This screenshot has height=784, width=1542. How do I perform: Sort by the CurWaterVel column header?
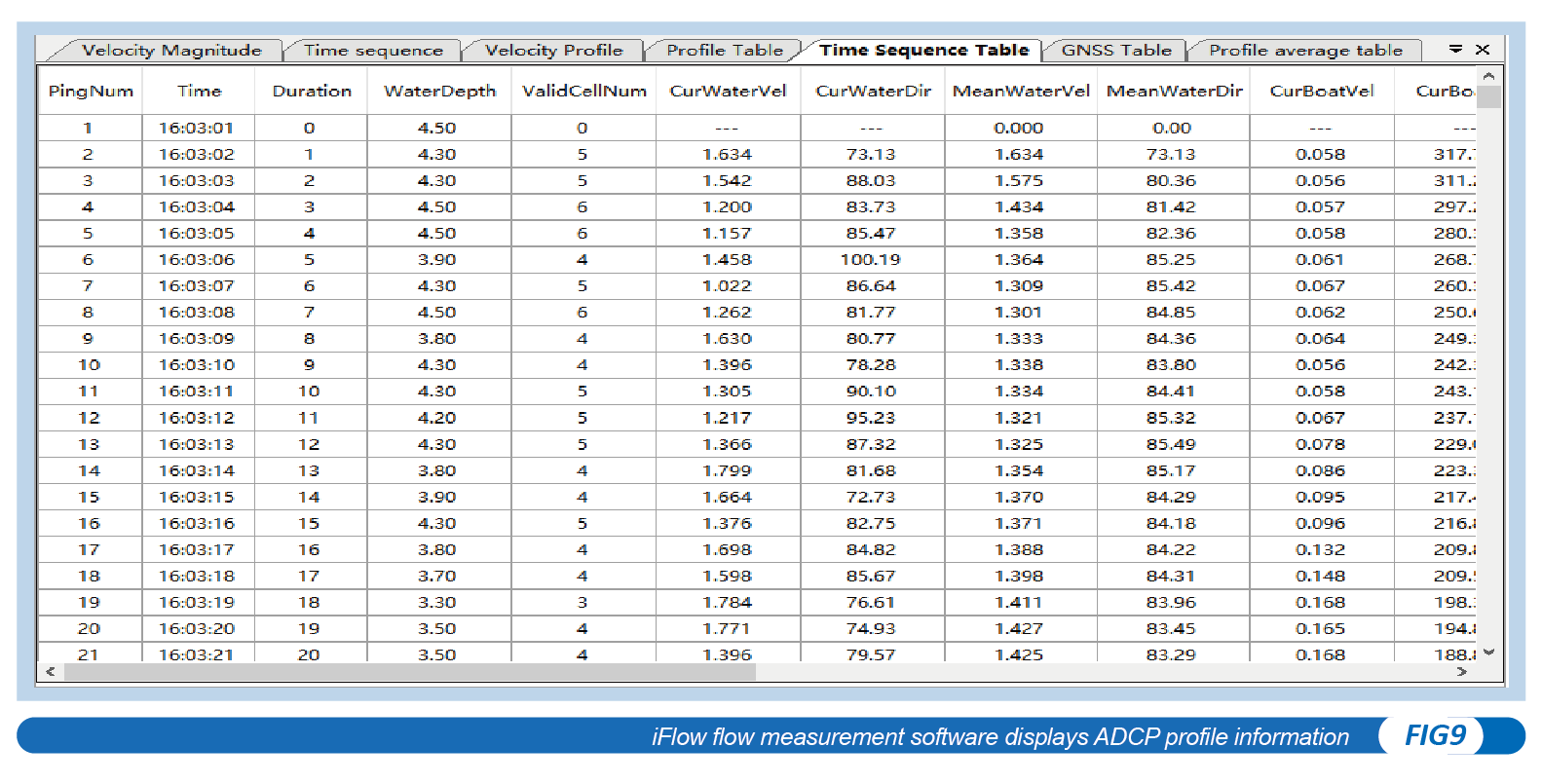[728, 92]
